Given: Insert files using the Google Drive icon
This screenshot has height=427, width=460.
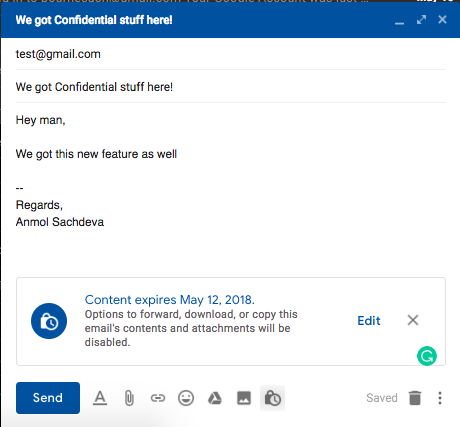Looking at the screenshot, I should click(x=215, y=398).
